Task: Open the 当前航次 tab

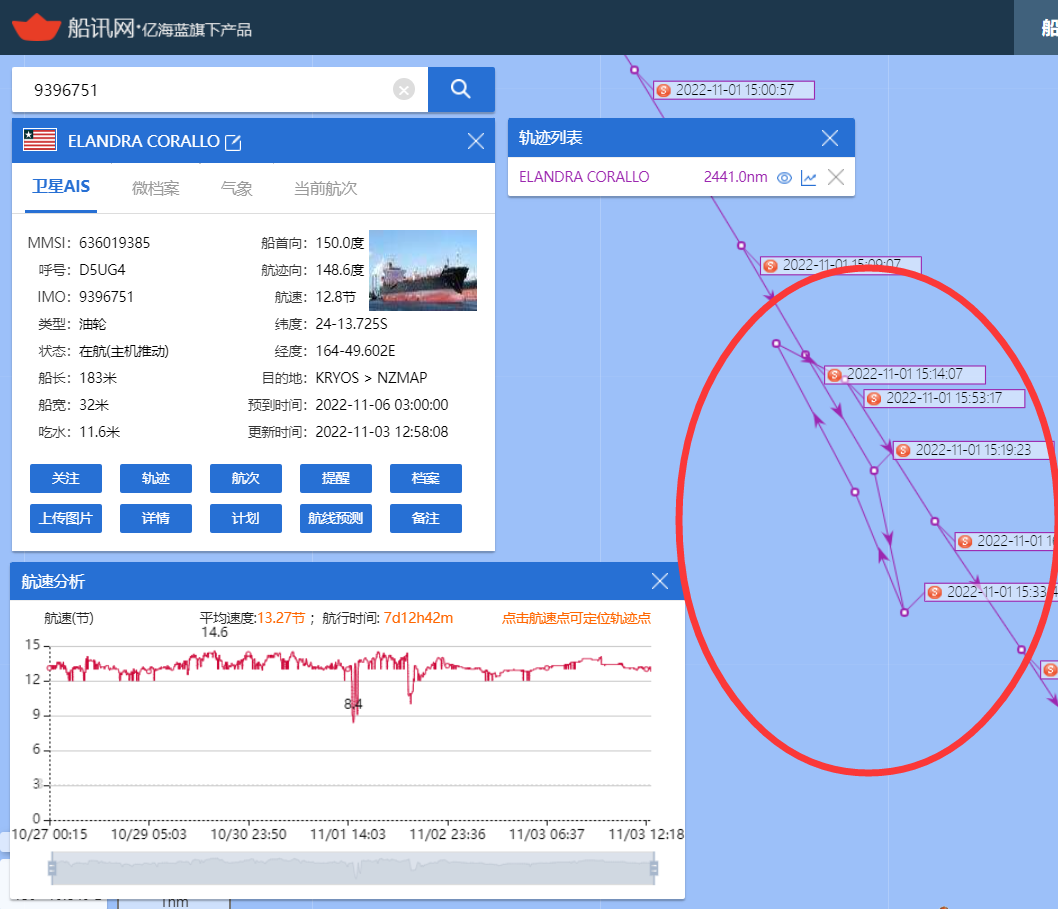Action: pos(325,188)
